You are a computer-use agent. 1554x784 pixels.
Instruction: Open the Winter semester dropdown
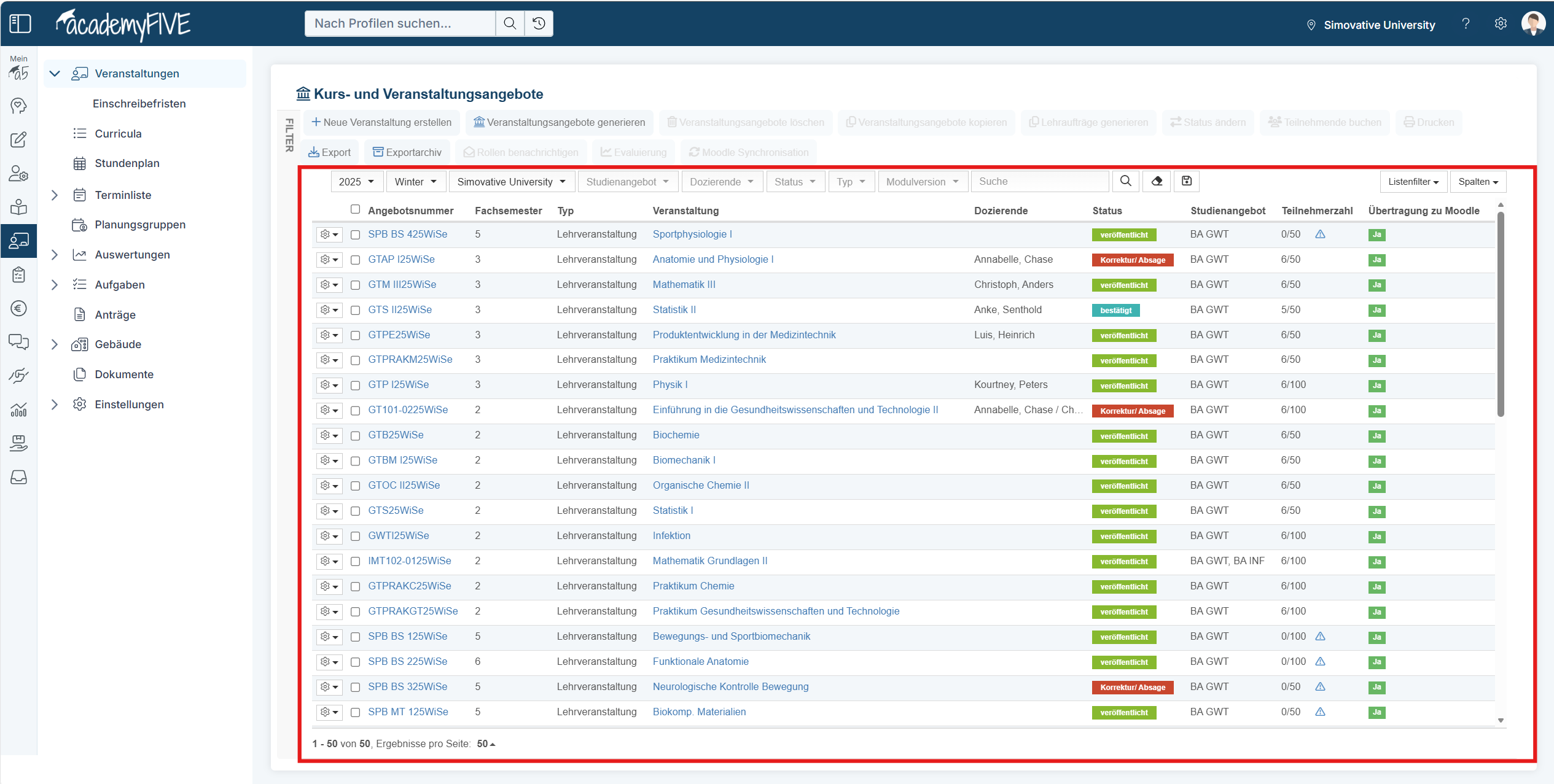(x=415, y=182)
